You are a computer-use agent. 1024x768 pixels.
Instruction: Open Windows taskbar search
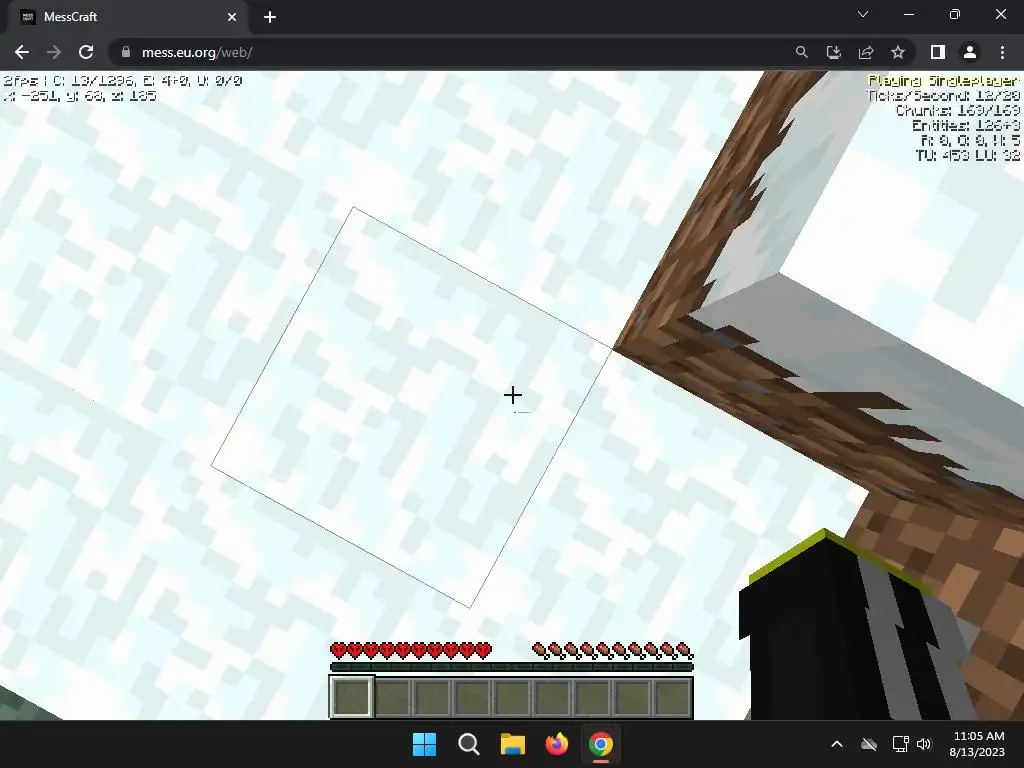(x=468, y=744)
